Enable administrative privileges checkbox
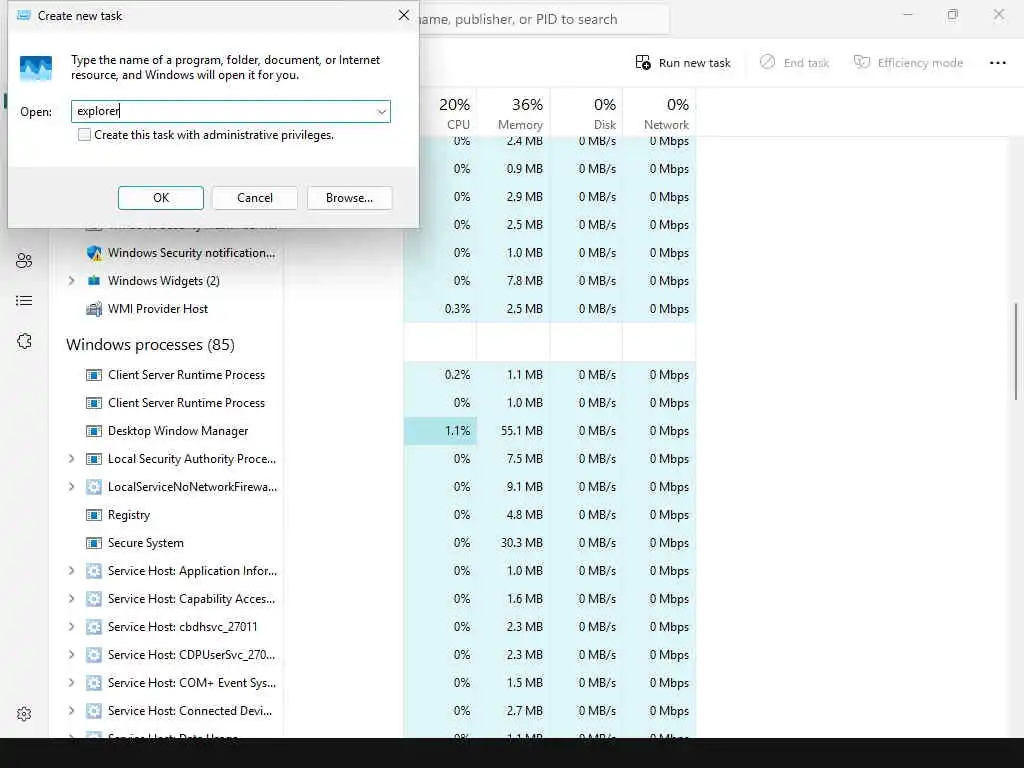 (84, 135)
